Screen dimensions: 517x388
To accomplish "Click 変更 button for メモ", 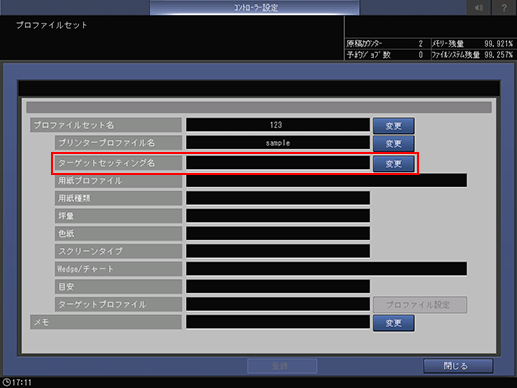I will tap(394, 323).
